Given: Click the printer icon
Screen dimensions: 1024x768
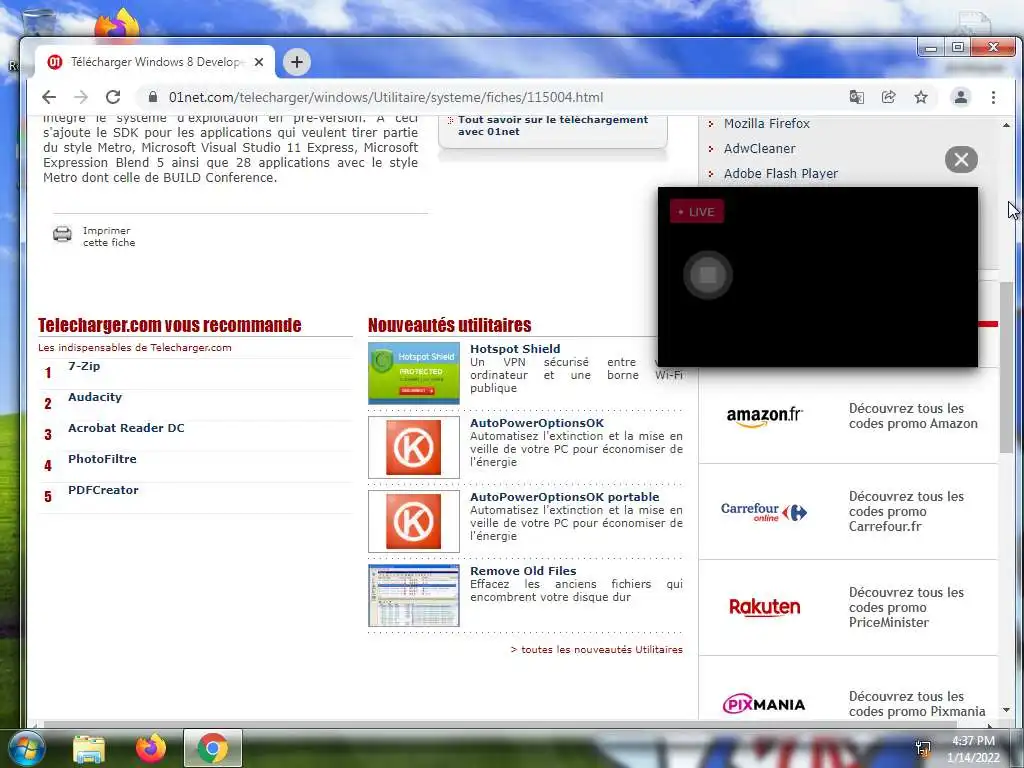Looking at the screenshot, I should coord(62,234).
